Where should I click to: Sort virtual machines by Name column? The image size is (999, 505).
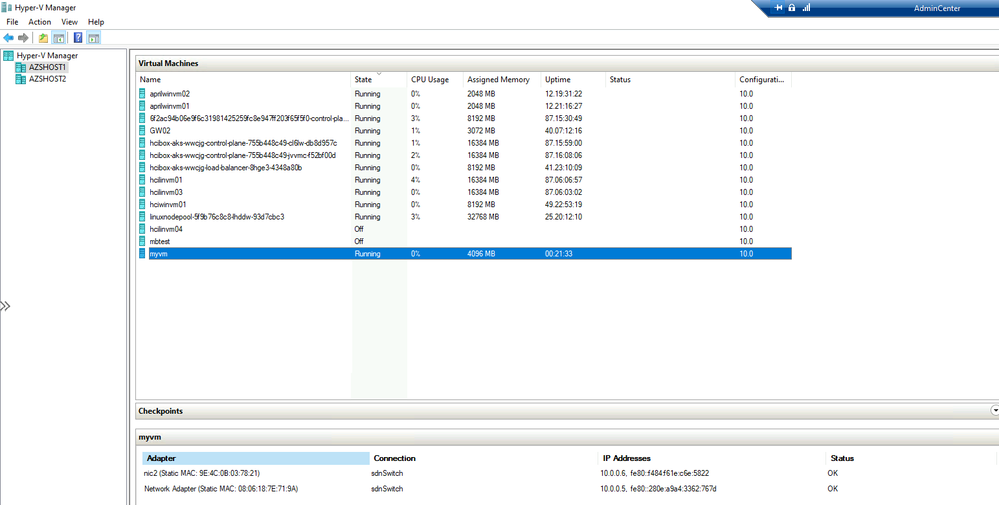point(244,80)
